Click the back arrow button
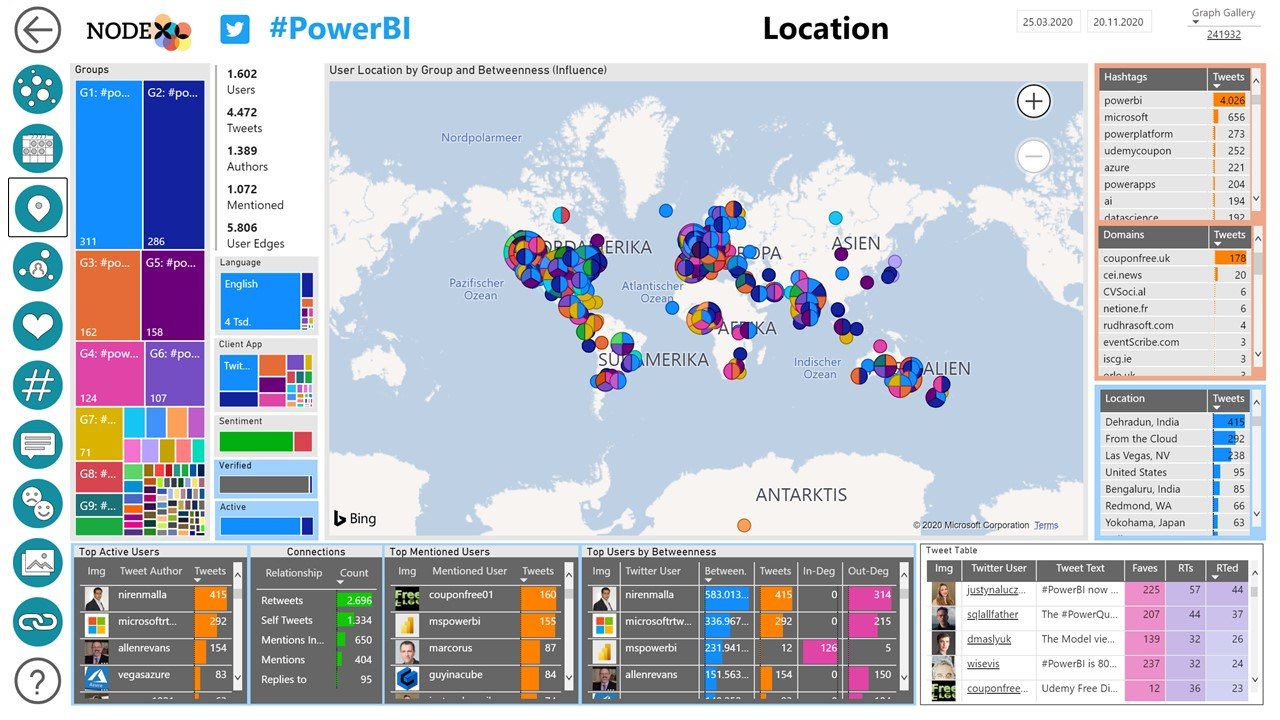The height and width of the screenshot is (720, 1280). coord(38,31)
